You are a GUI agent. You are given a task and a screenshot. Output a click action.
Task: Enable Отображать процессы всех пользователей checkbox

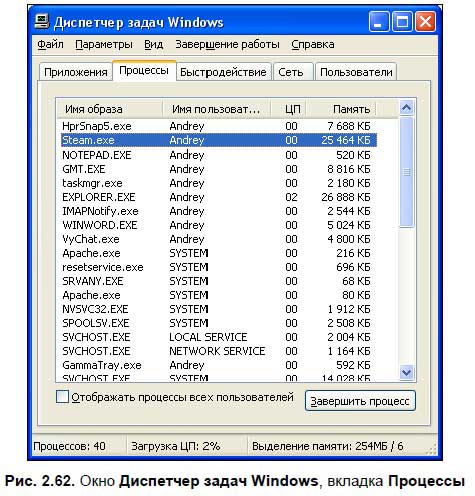tap(62, 397)
